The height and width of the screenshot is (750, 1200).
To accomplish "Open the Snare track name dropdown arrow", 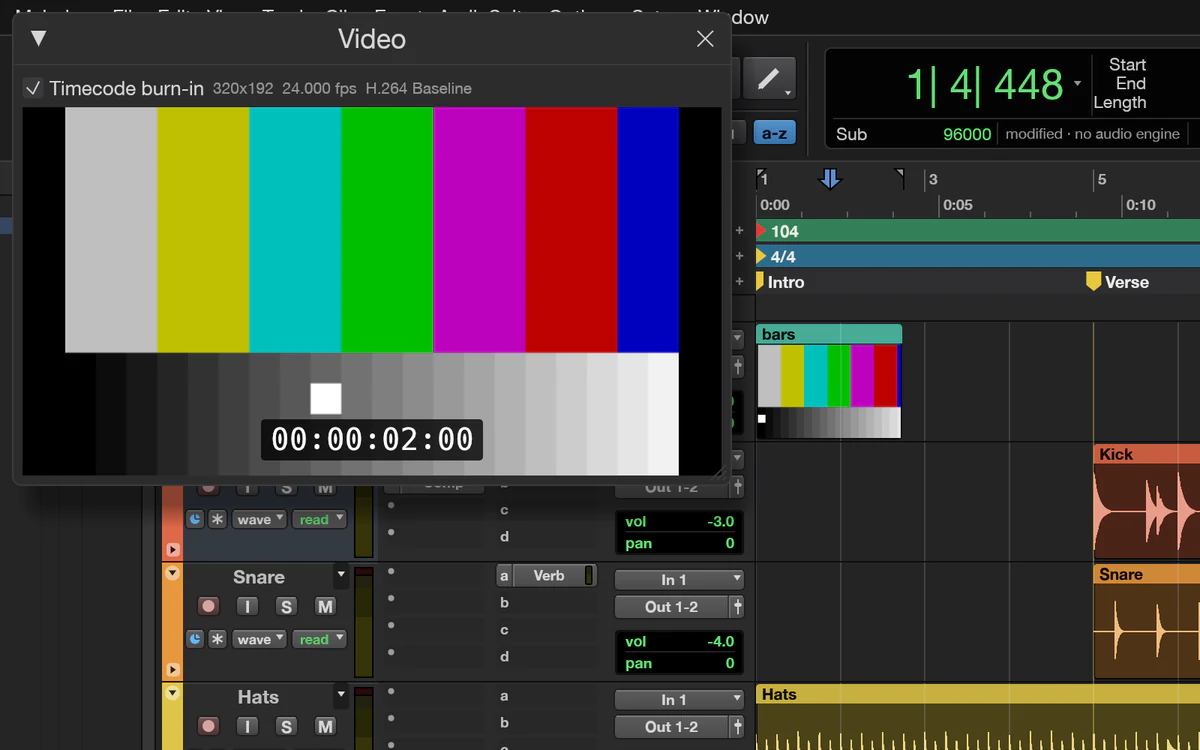I will pos(341,575).
